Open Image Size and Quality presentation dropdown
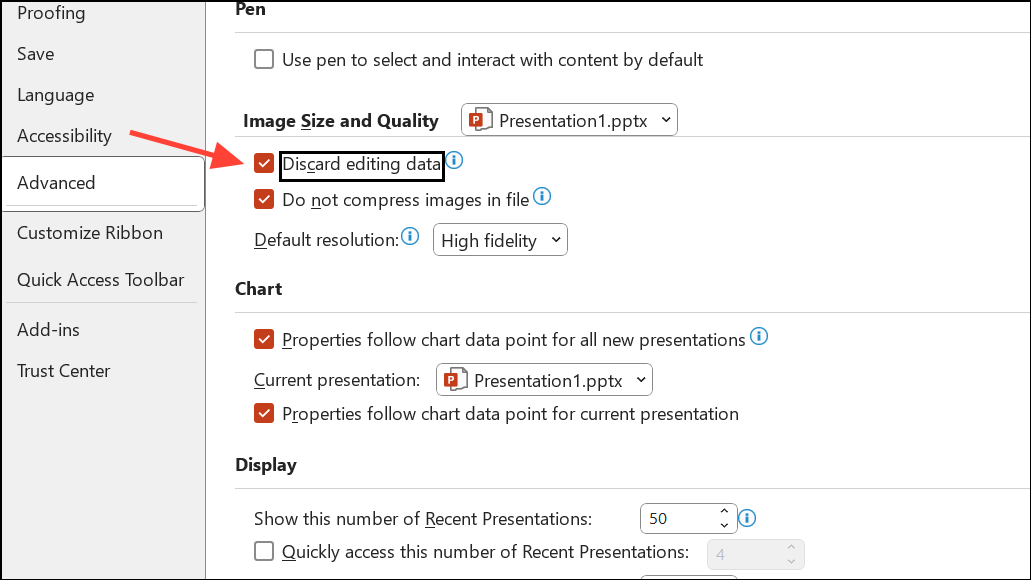The image size is (1031, 580). [x=570, y=121]
